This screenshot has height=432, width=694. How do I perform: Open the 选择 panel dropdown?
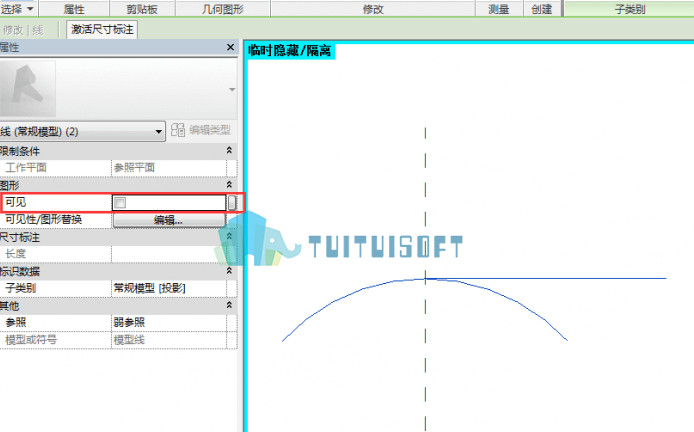[18, 8]
